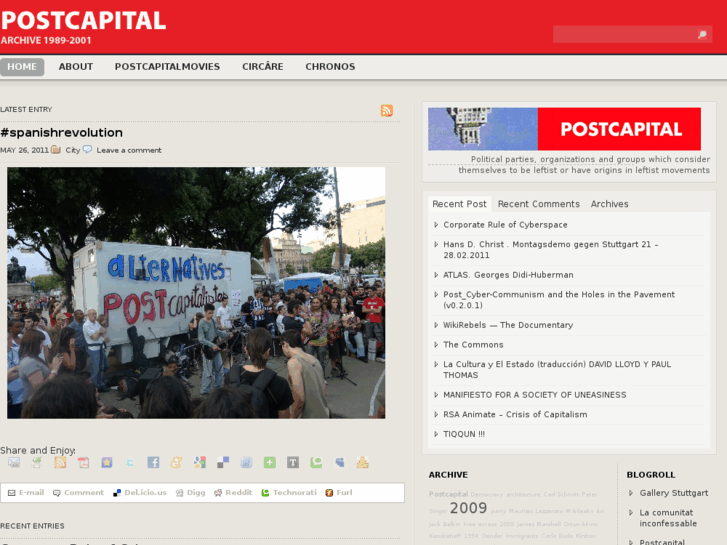Switch to the Archives tab
727x545 pixels.
[x=610, y=204]
